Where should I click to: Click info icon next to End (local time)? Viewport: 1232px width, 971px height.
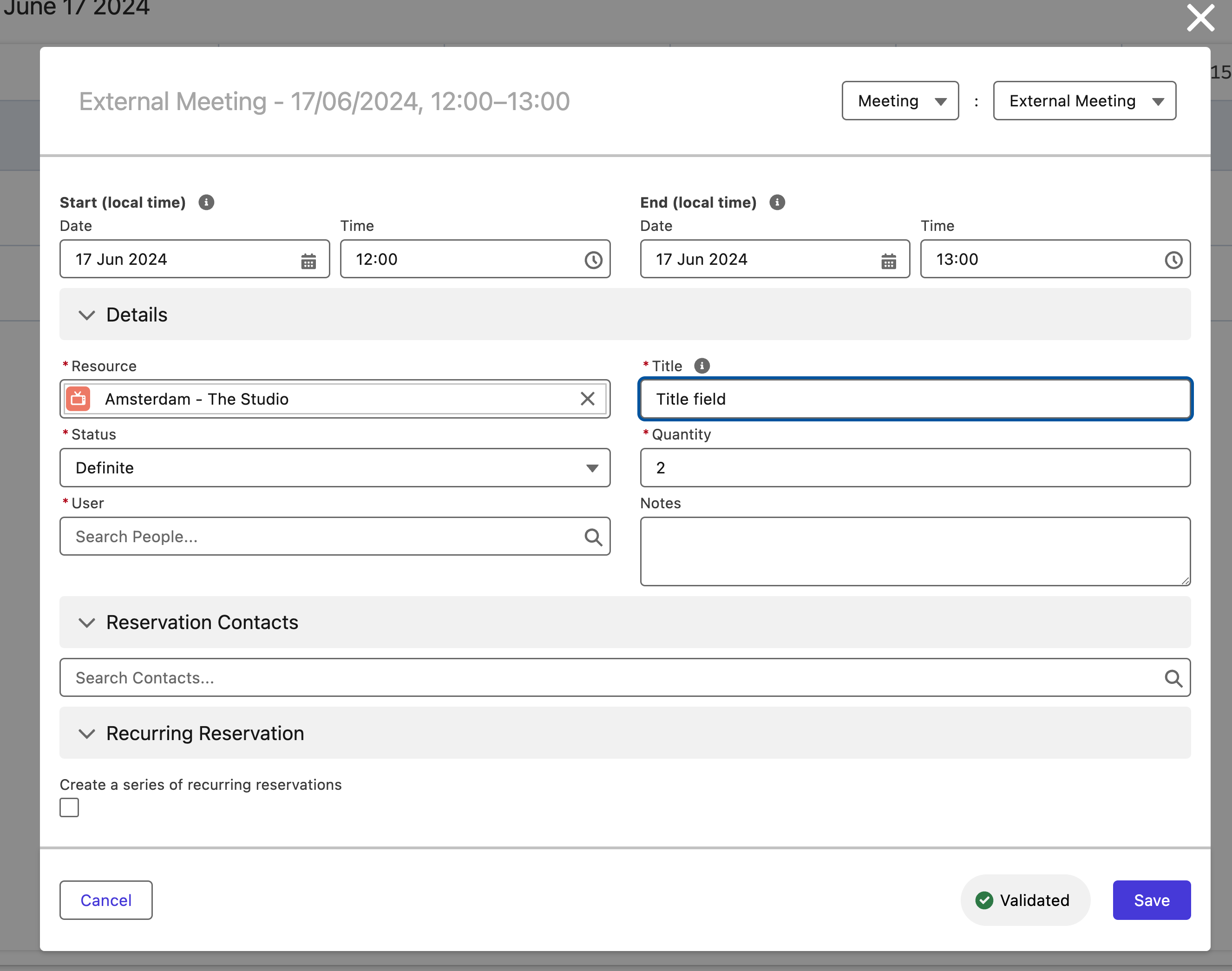click(777, 203)
